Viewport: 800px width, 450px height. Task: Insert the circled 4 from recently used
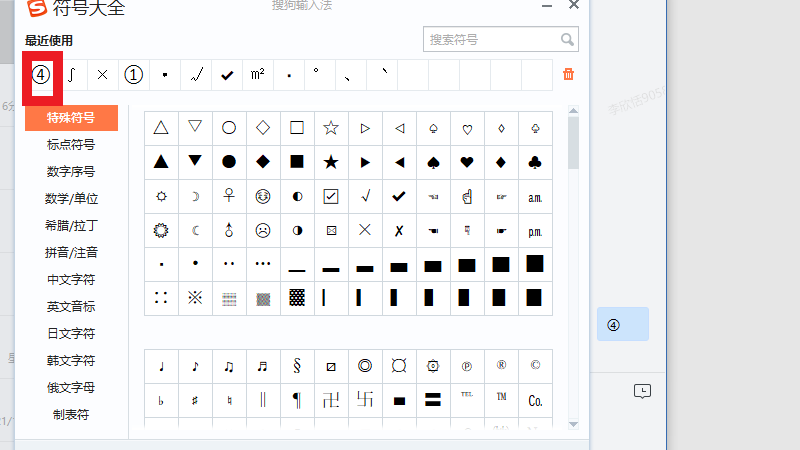pyautogui.click(x=41, y=74)
